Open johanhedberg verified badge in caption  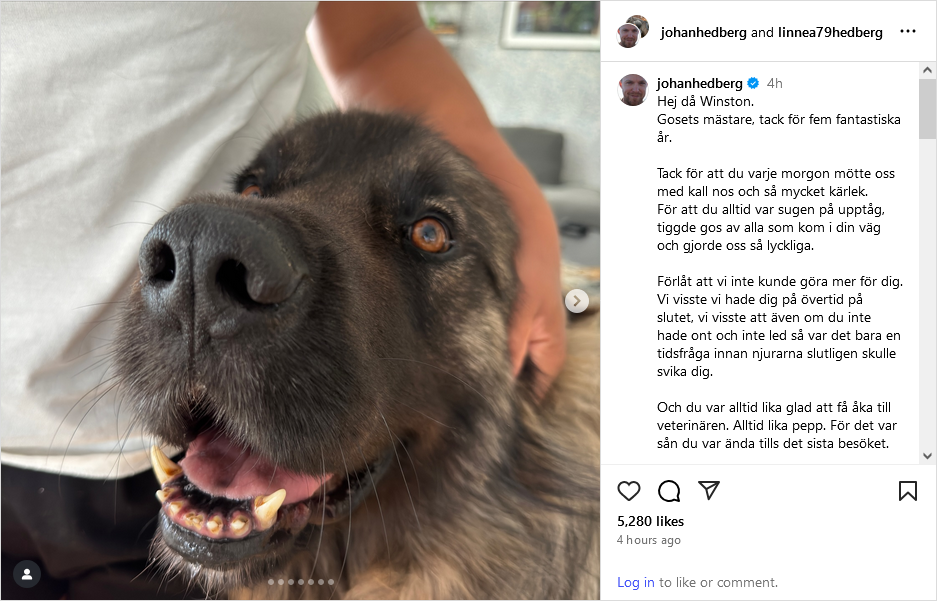[x=753, y=83]
